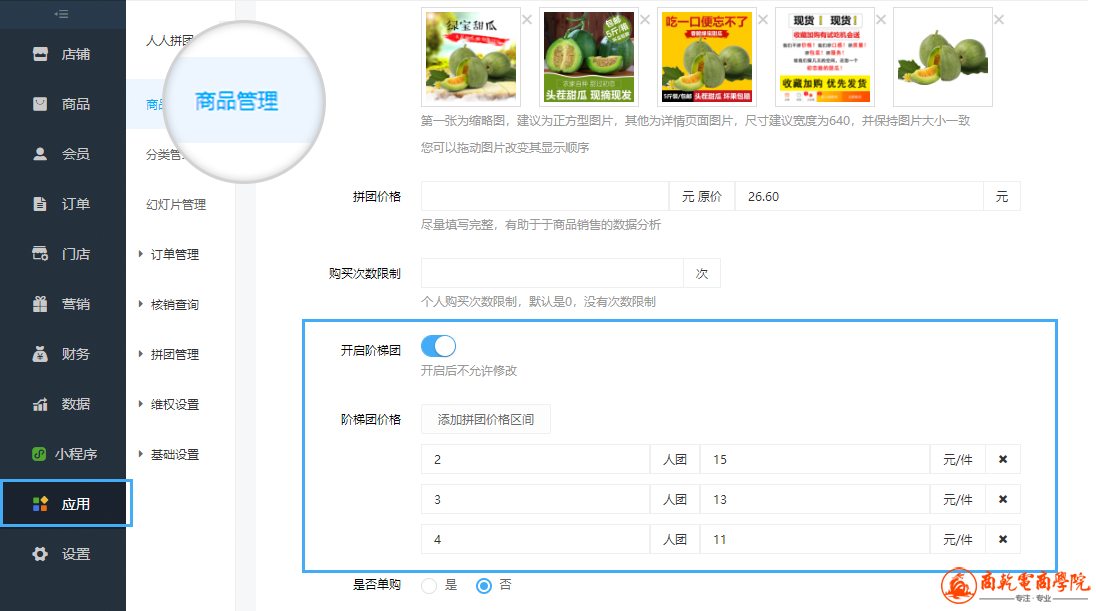The height and width of the screenshot is (611, 1096).
Task: Edit price field with value 15
Action: pyautogui.click(x=815, y=459)
